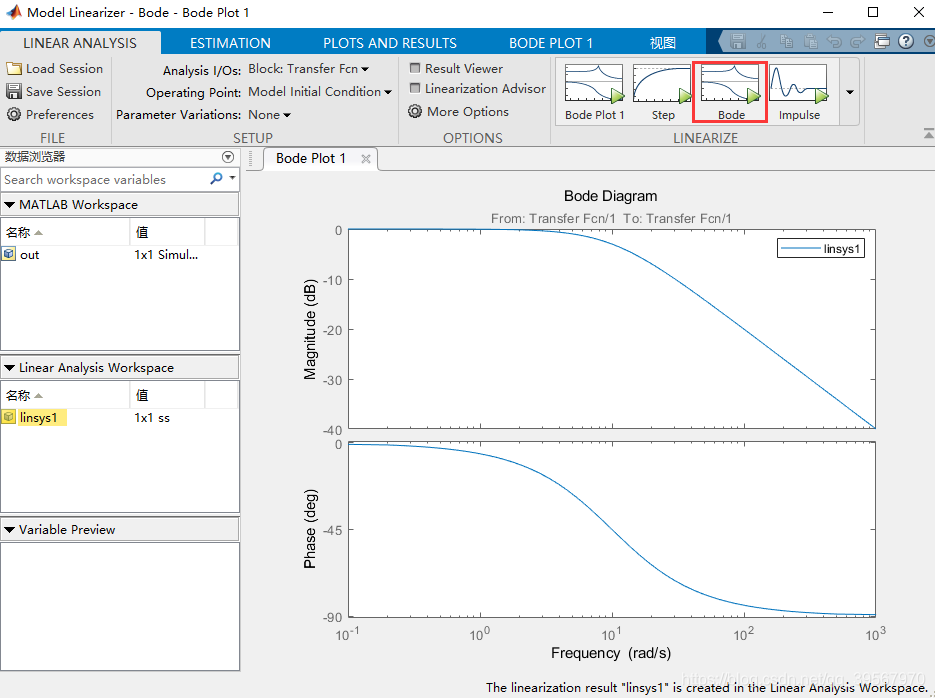Switch to the 视图 tab
935x698 pixels.
point(662,43)
